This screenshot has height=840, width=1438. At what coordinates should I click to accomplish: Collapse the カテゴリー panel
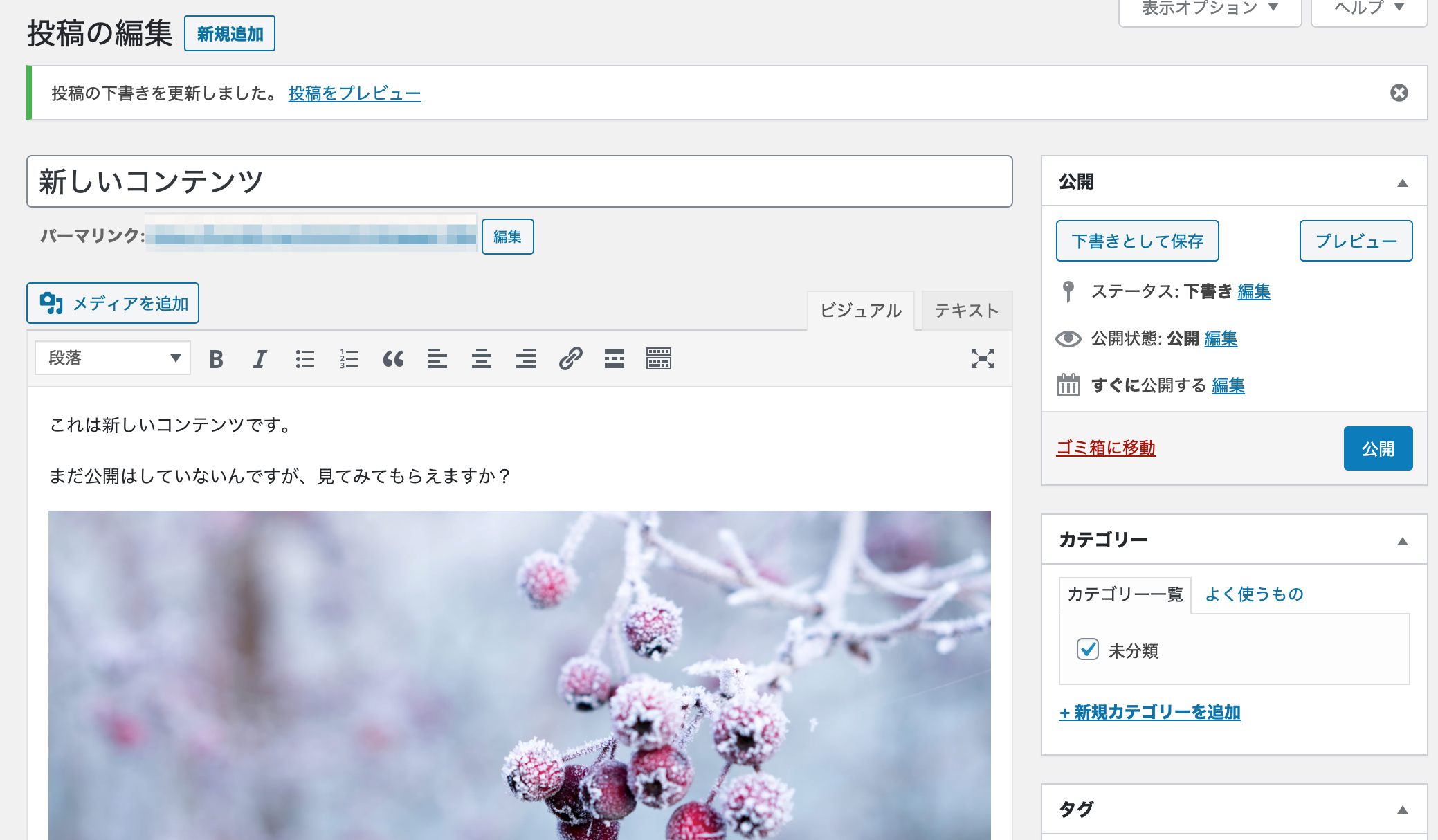pos(1402,541)
